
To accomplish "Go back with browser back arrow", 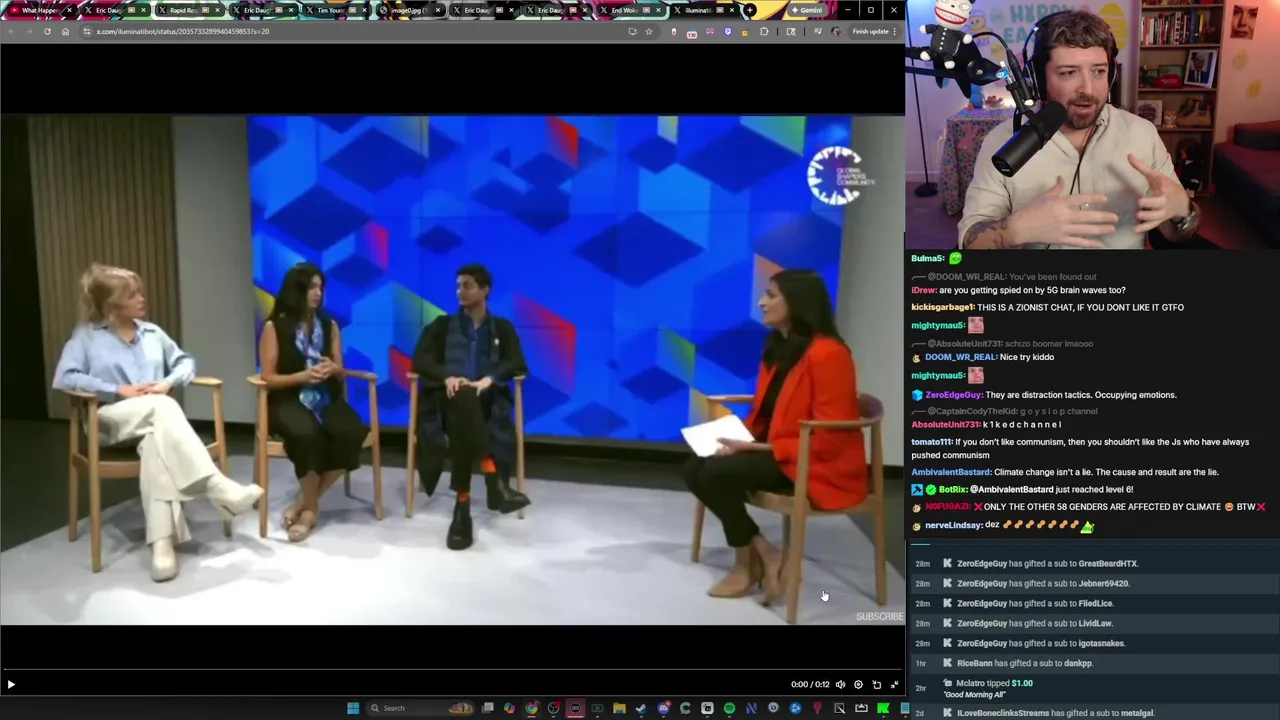I will tap(11, 31).
